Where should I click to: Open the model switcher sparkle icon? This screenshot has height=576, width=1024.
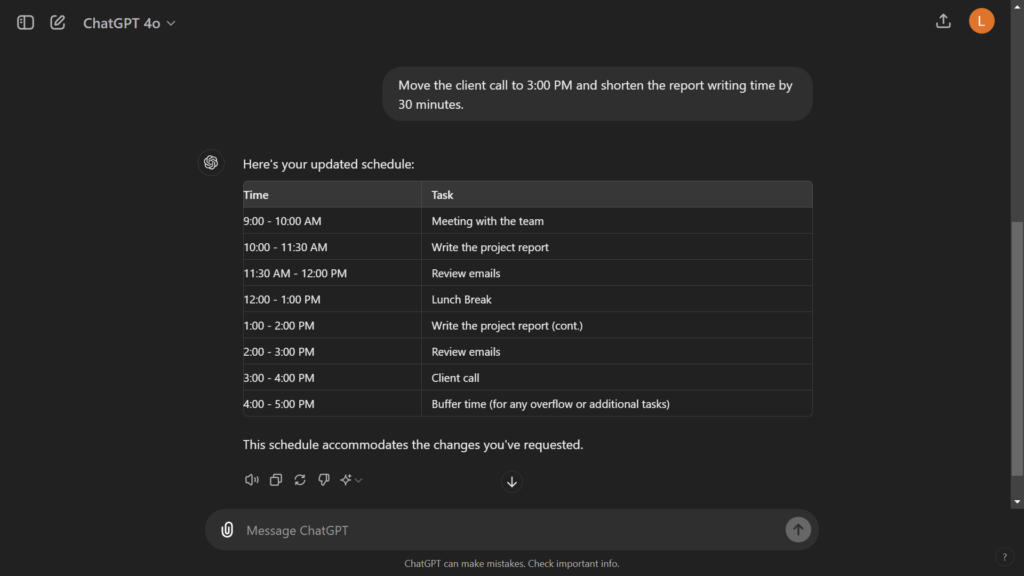coord(345,480)
